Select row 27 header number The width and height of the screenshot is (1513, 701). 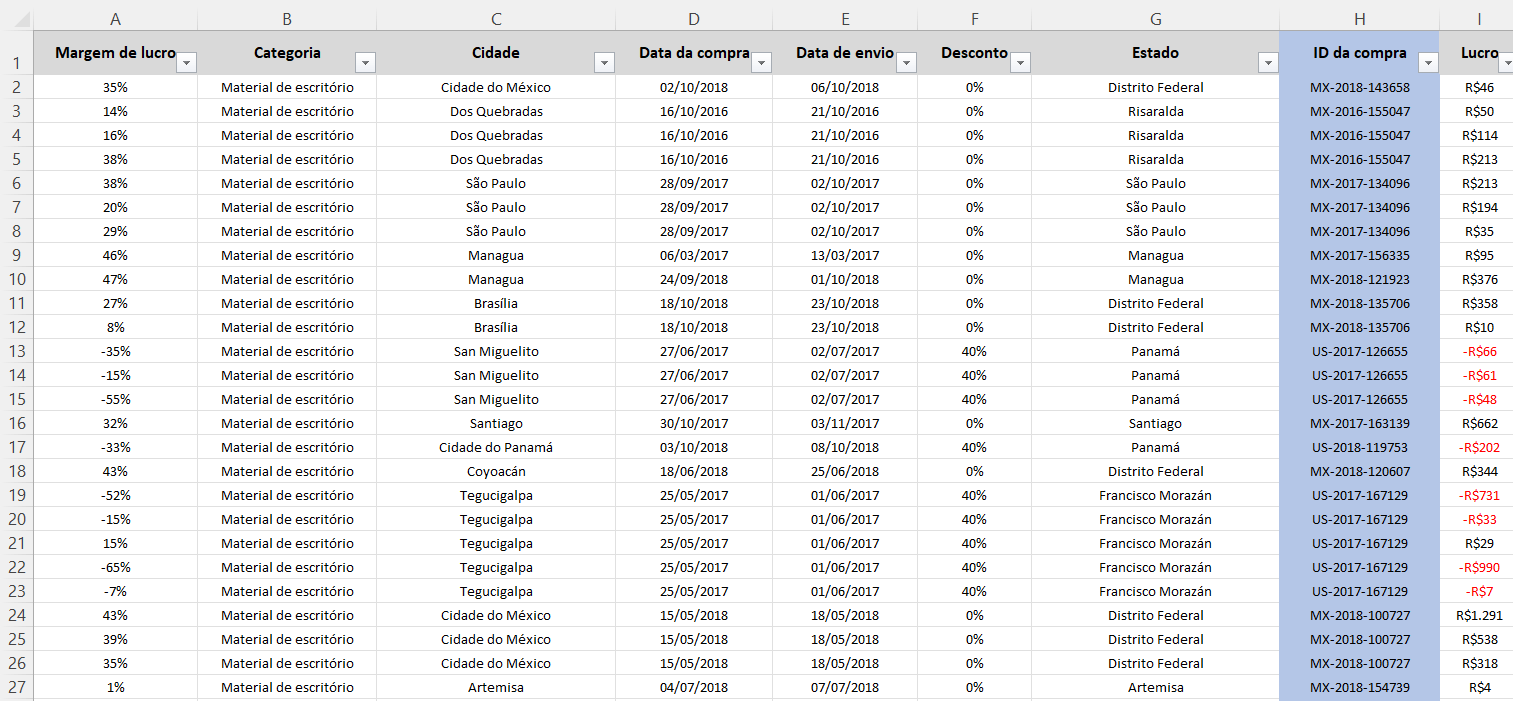[17, 687]
